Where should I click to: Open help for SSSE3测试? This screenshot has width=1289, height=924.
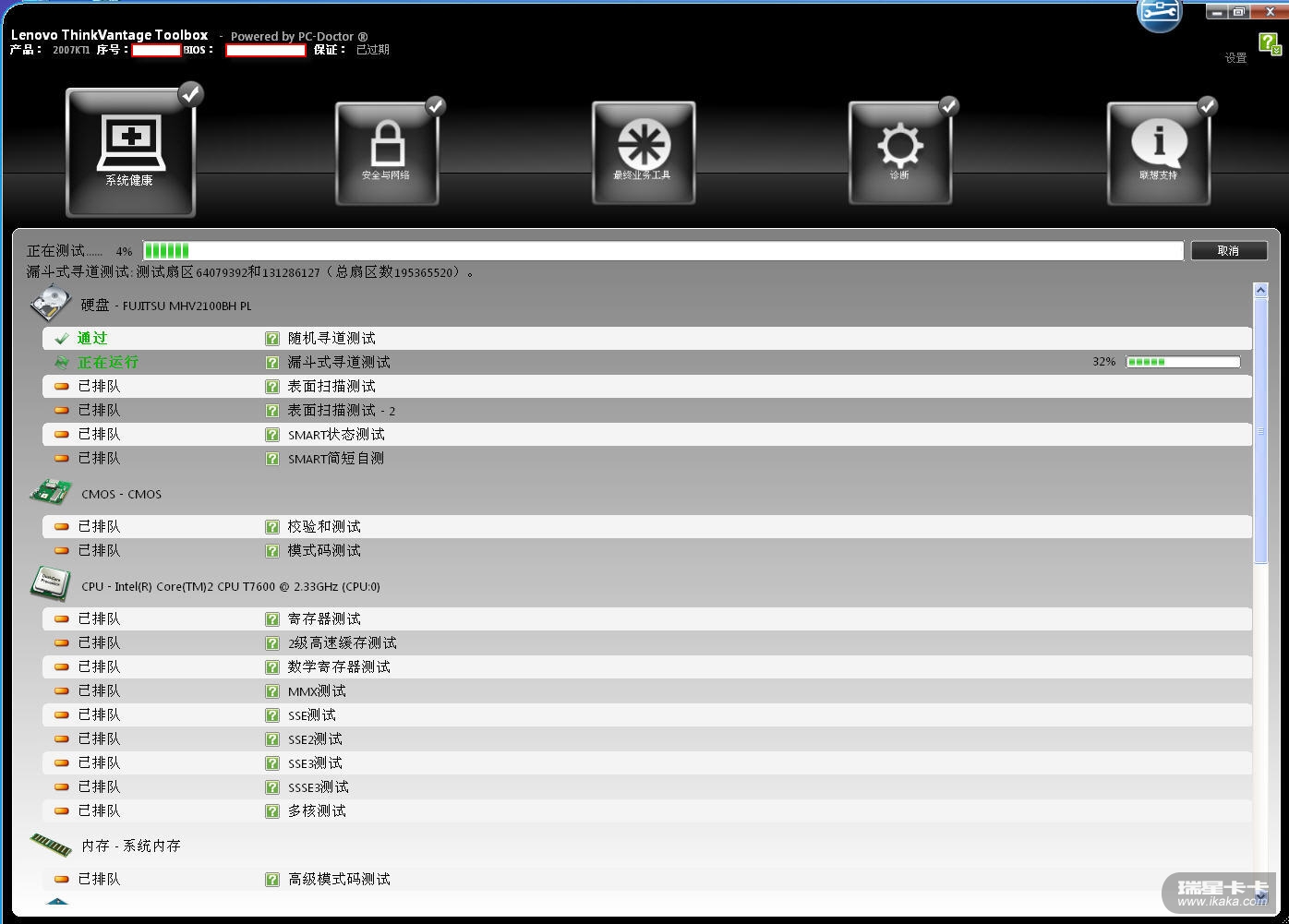(x=272, y=787)
